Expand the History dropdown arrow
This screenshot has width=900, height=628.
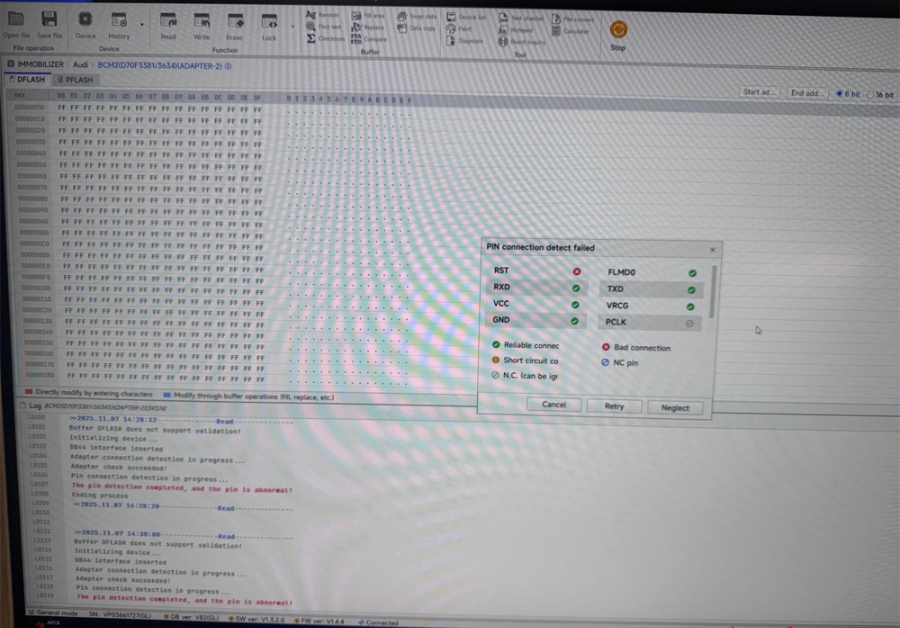pyautogui.click(x=141, y=23)
